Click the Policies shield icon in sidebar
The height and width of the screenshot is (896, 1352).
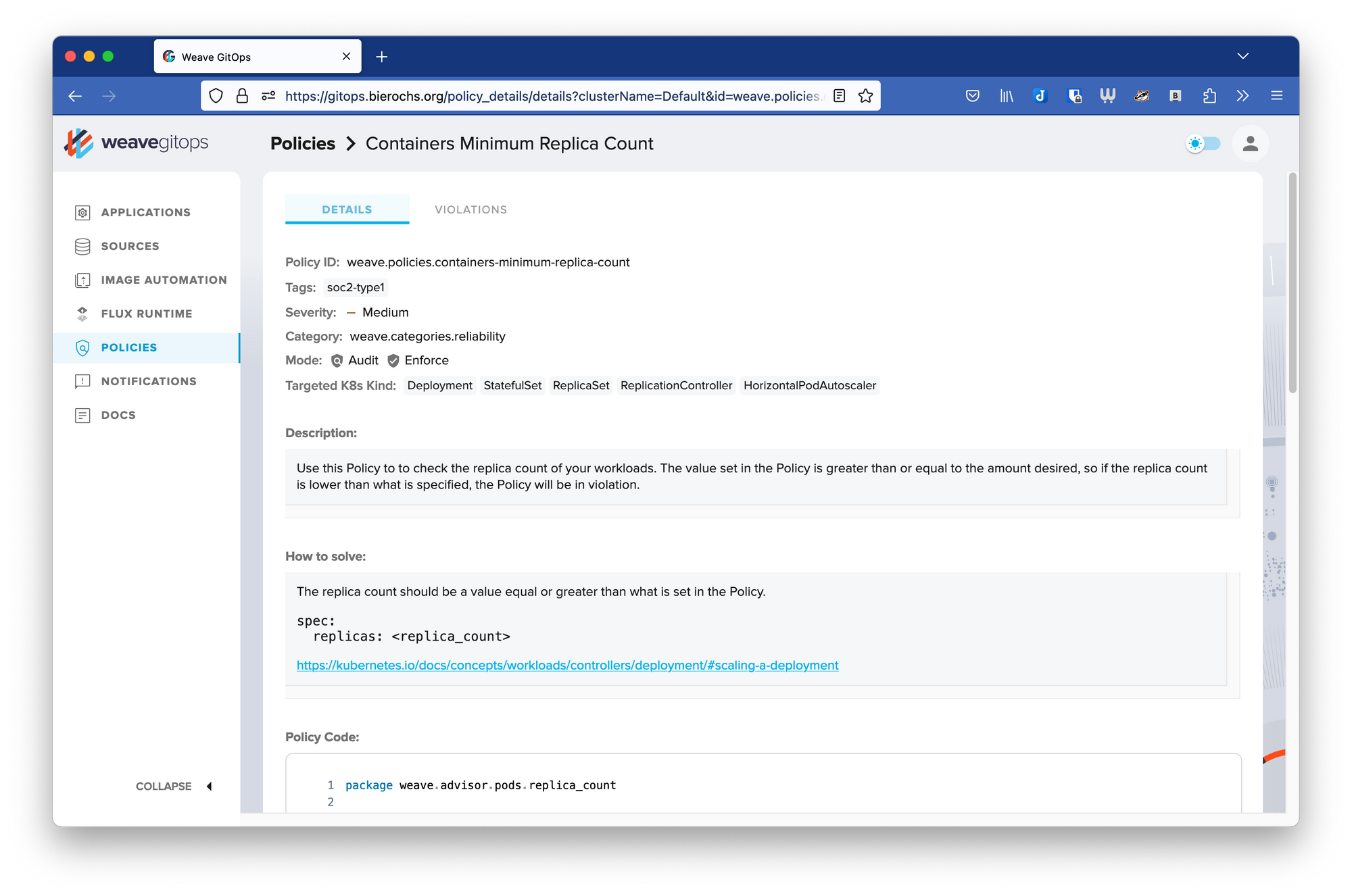[x=84, y=347]
